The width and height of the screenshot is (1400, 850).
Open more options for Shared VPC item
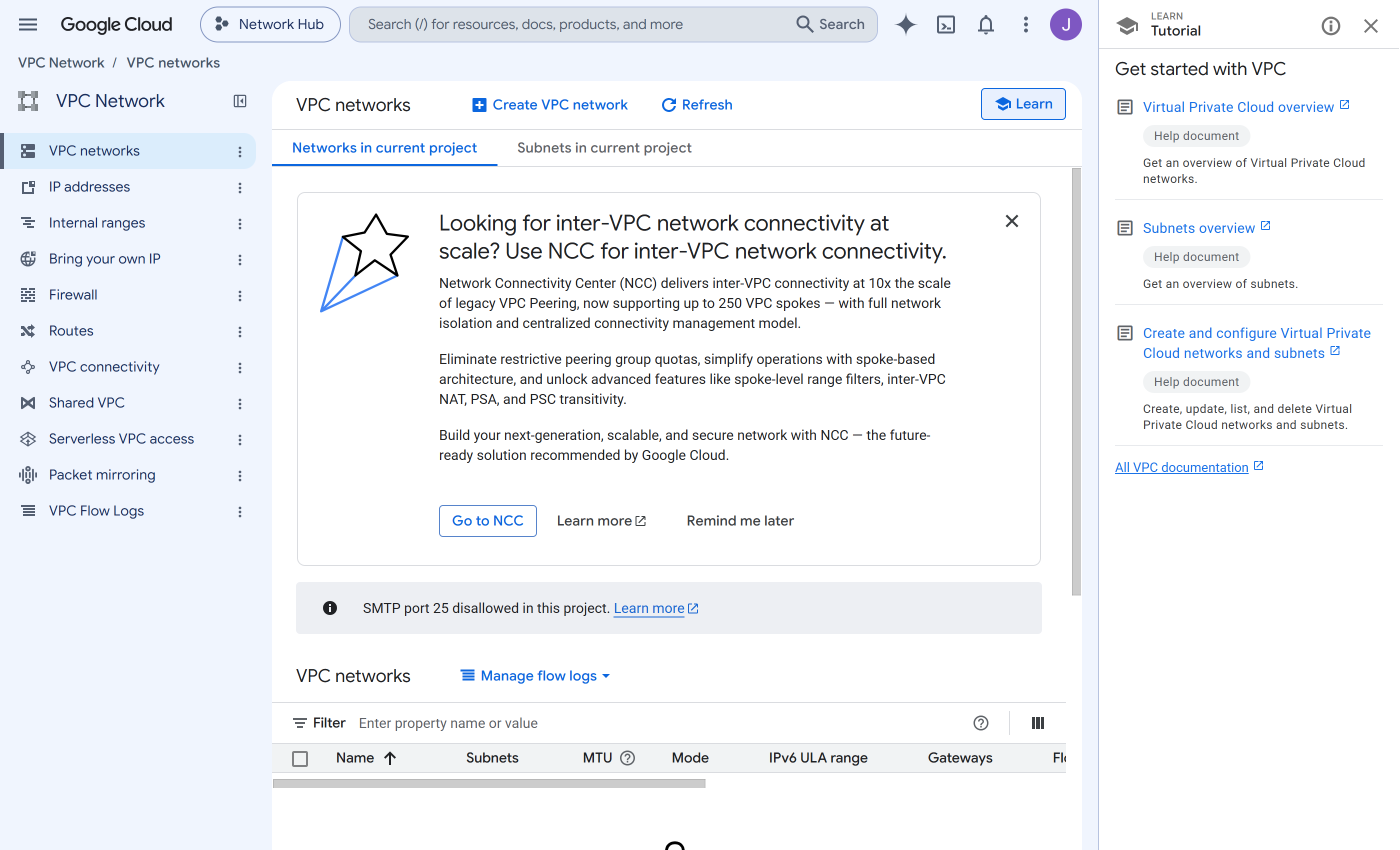click(240, 403)
